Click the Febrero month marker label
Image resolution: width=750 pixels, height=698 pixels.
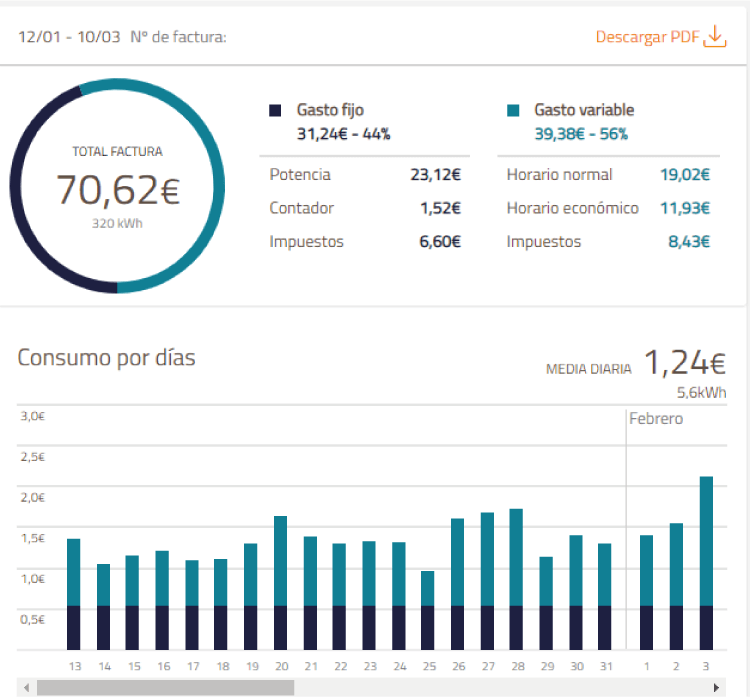pyautogui.click(x=656, y=419)
